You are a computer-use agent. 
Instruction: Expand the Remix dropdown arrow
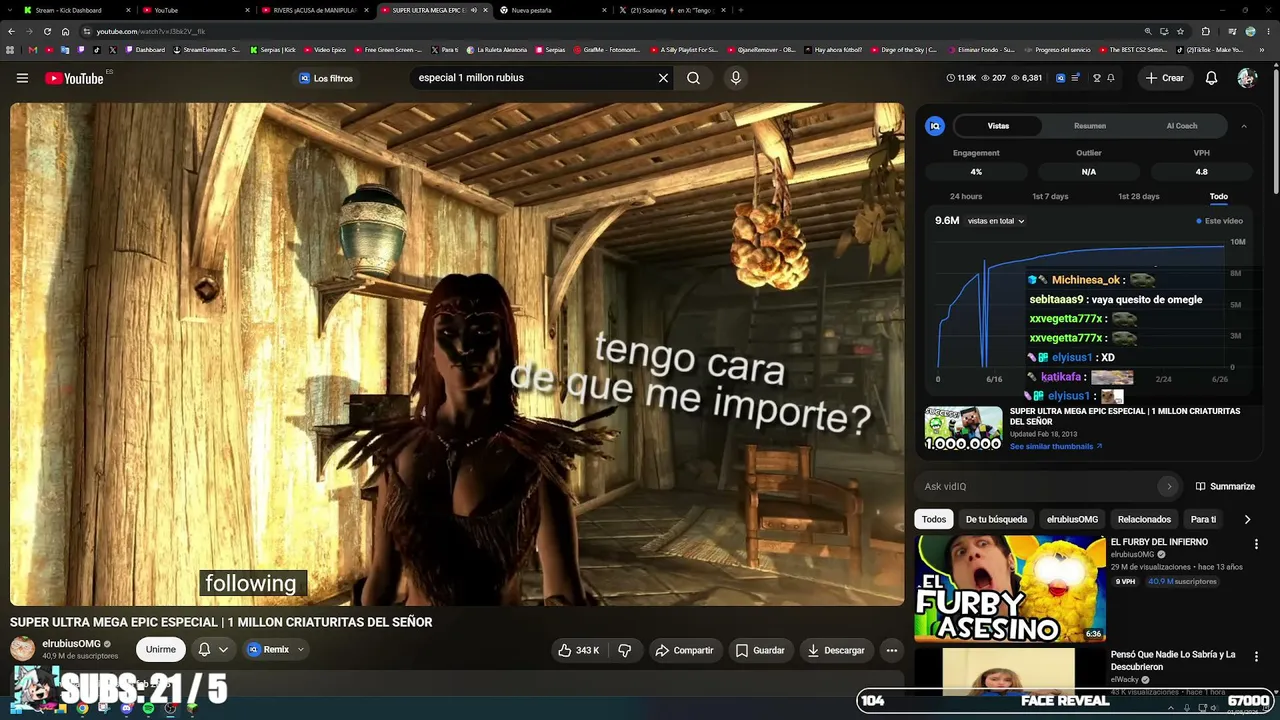pyautogui.click(x=300, y=650)
